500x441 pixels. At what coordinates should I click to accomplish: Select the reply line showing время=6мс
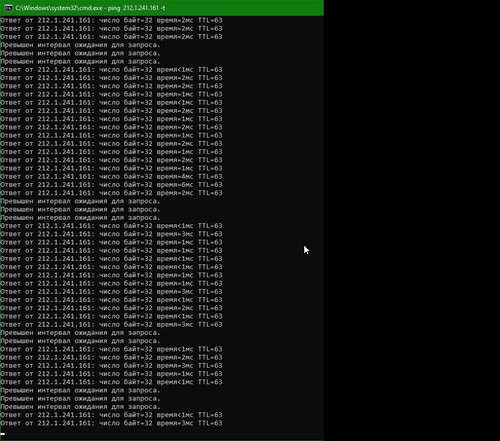(x=111, y=185)
